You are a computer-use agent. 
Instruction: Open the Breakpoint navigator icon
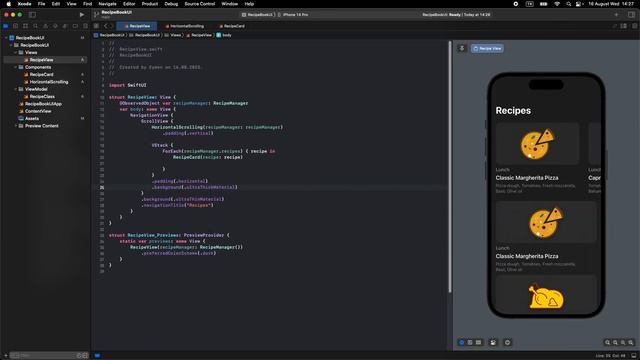[75, 26]
